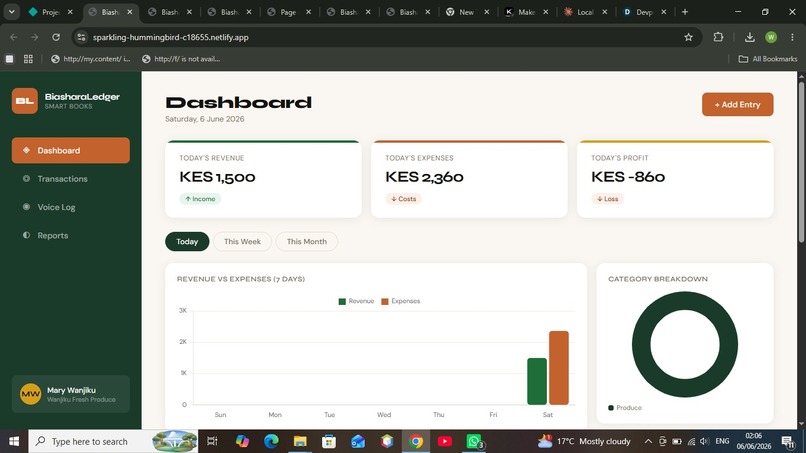806x453 pixels.
Task: Click the MW user avatar
Action: tap(30, 394)
